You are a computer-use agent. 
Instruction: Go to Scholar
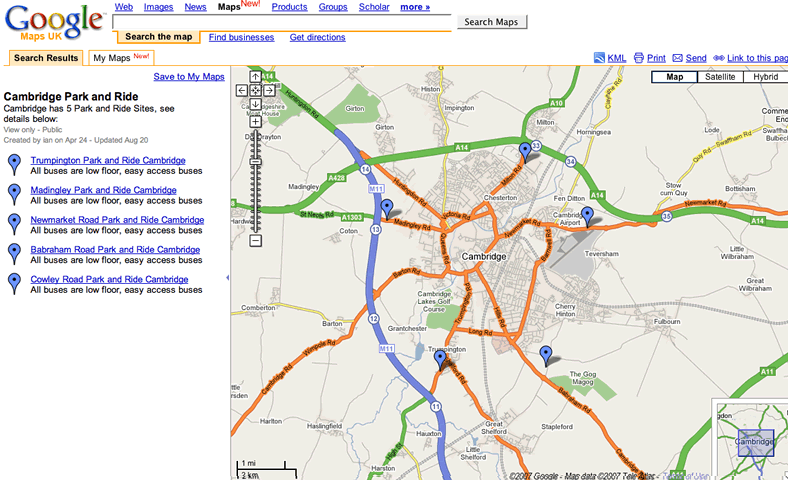374,7
